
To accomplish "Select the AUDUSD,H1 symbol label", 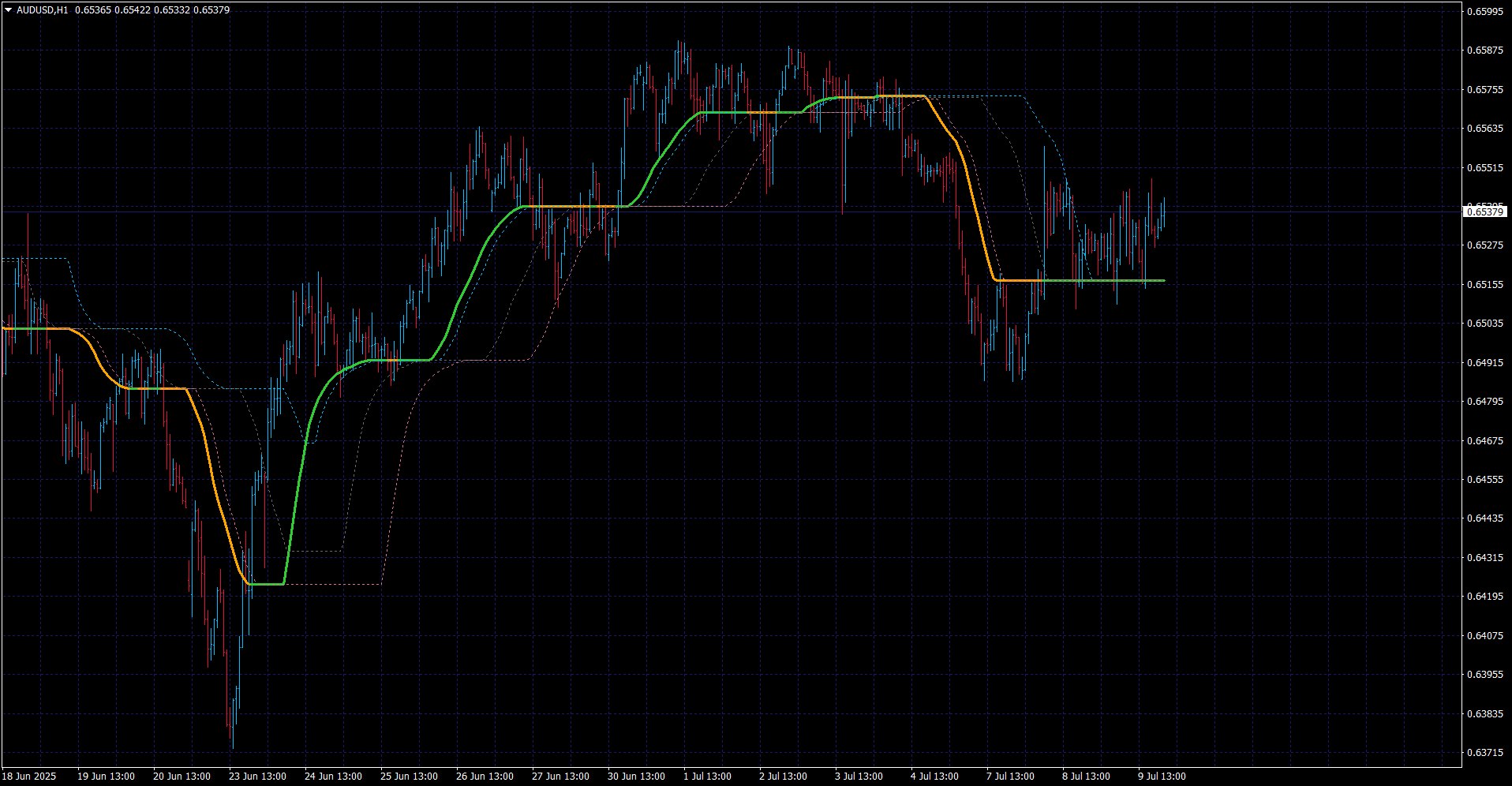I will tap(42, 10).
